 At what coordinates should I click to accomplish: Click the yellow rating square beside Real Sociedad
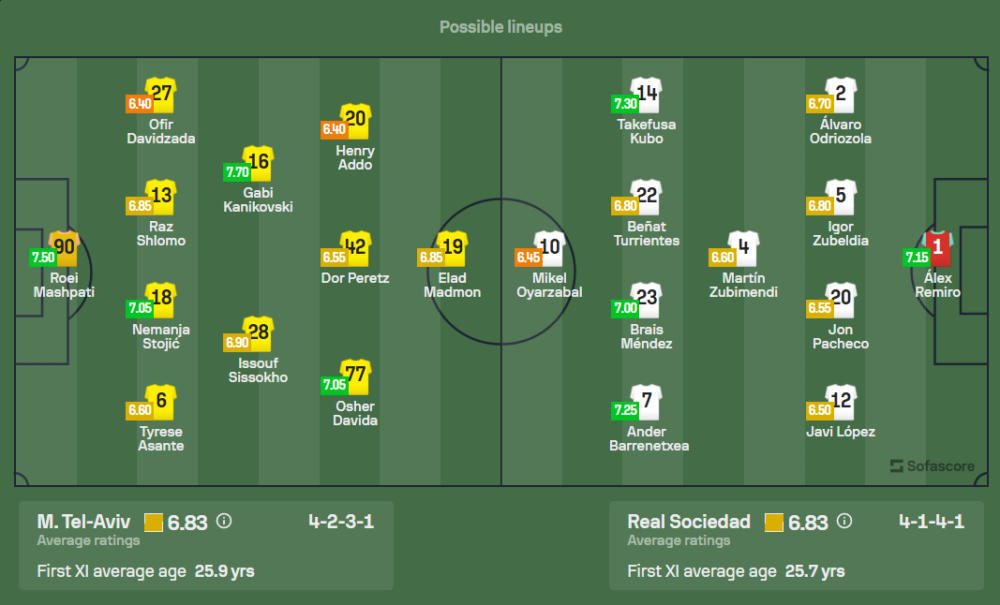(x=774, y=522)
